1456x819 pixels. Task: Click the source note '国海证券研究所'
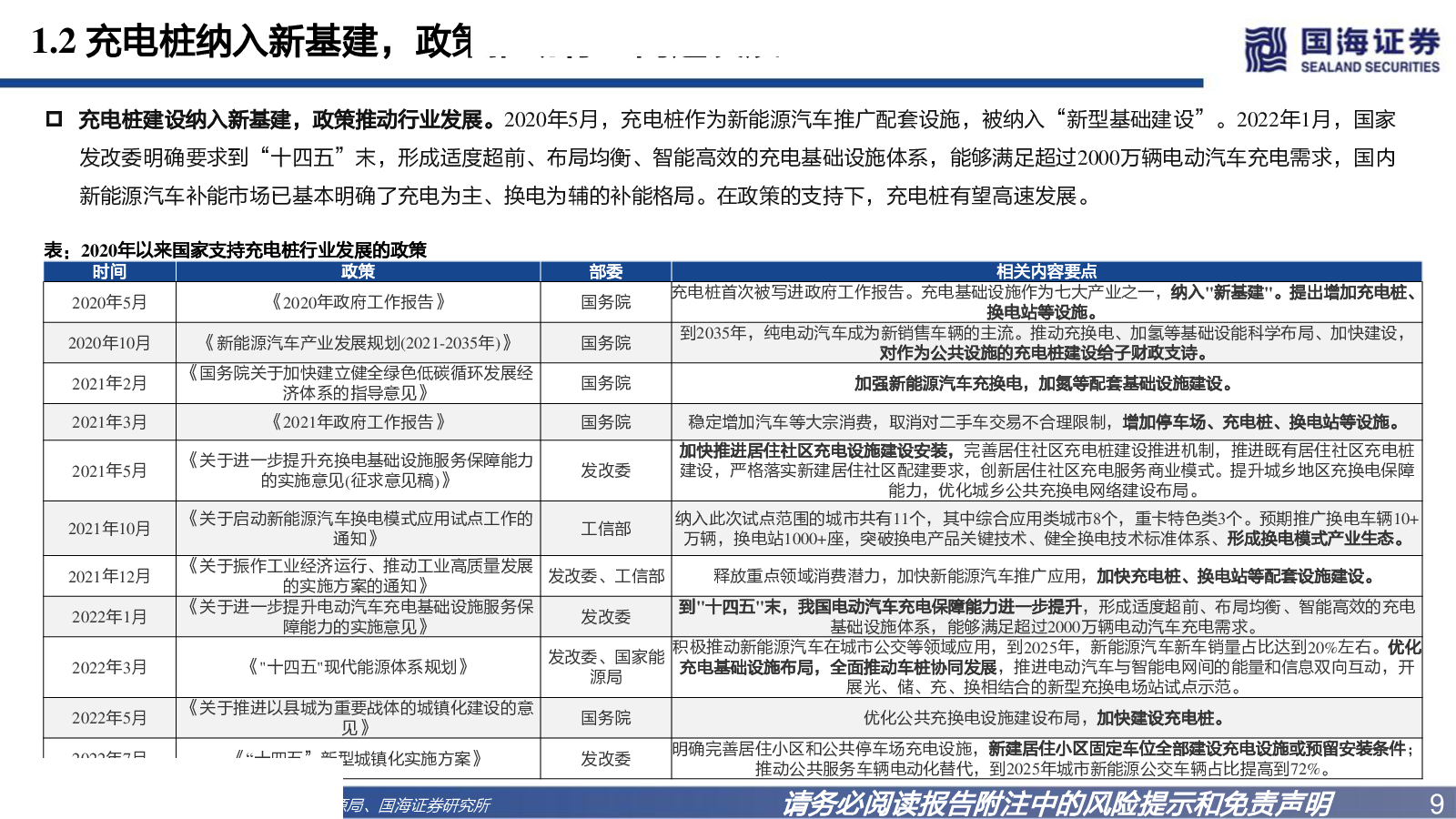click(x=434, y=805)
